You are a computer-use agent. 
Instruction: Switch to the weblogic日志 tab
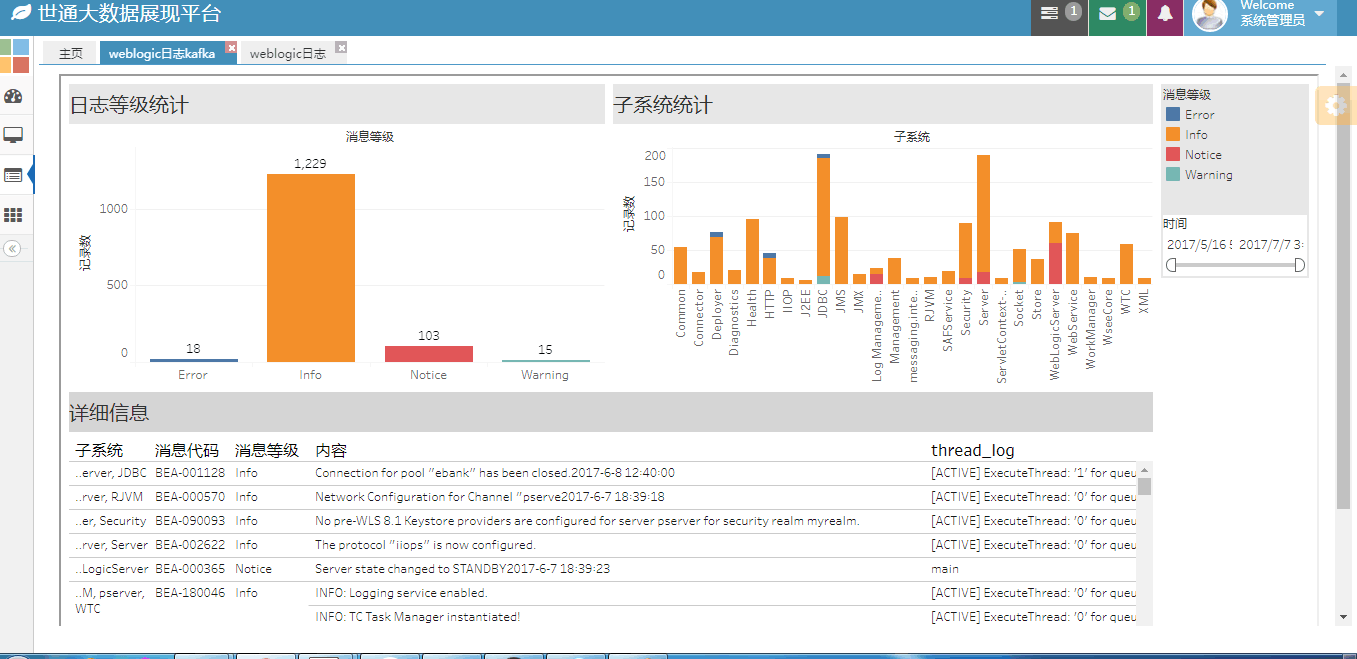287,54
